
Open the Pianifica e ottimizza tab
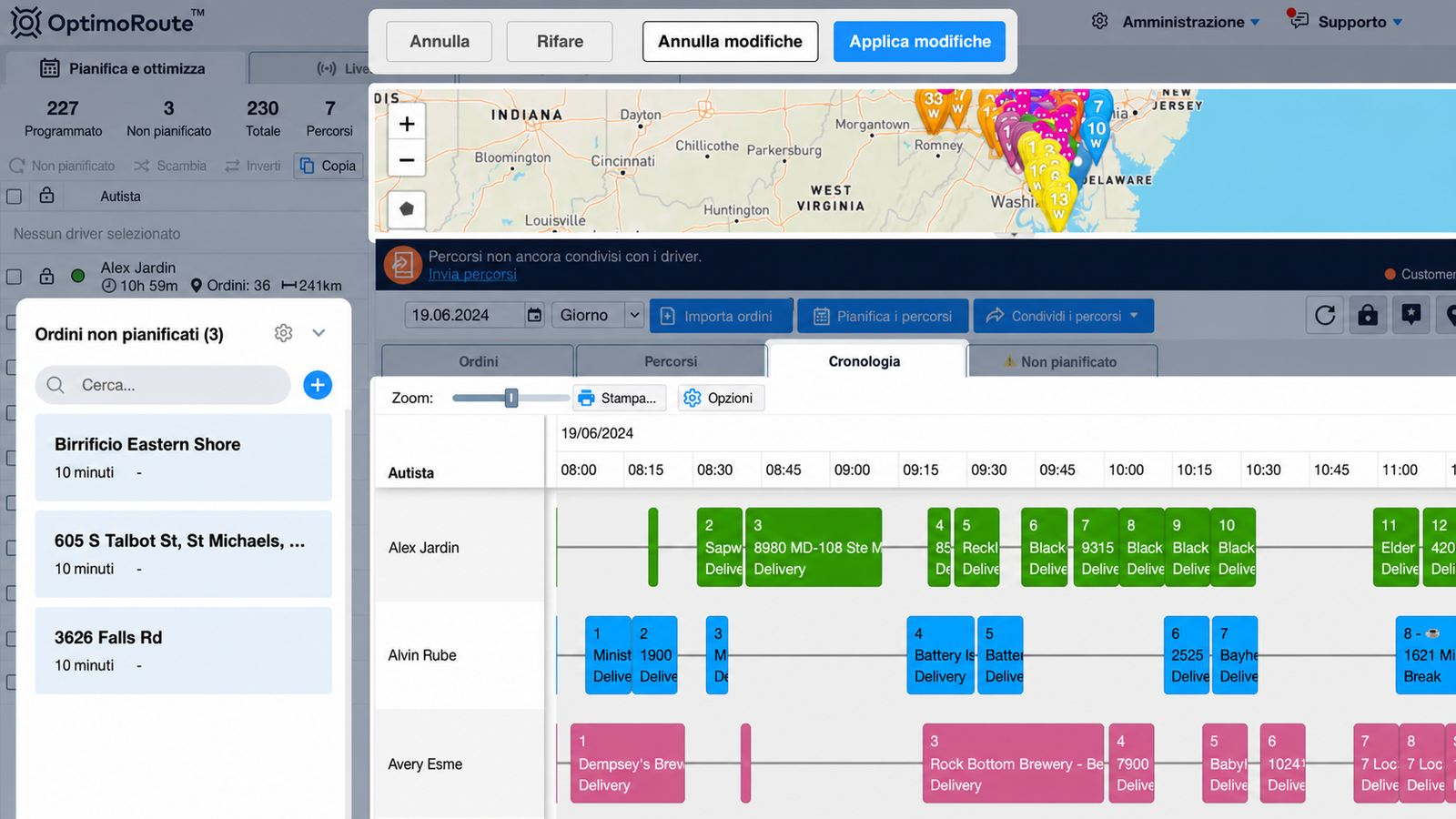coord(124,68)
